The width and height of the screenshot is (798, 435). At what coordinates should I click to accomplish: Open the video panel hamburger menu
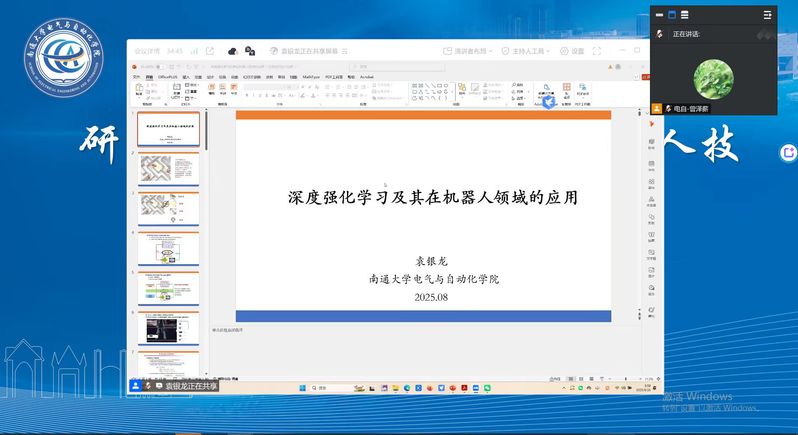(768, 15)
